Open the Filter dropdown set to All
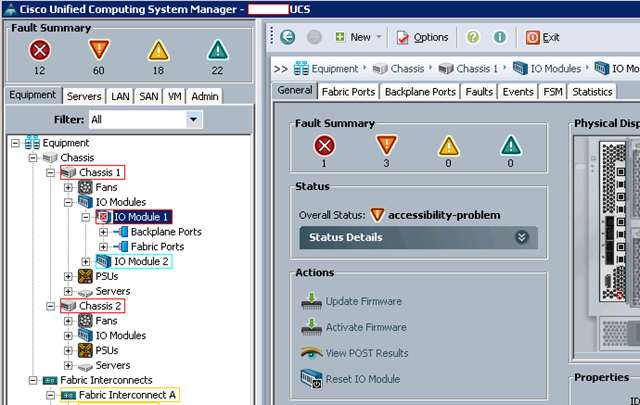 pyautogui.click(x=146, y=120)
